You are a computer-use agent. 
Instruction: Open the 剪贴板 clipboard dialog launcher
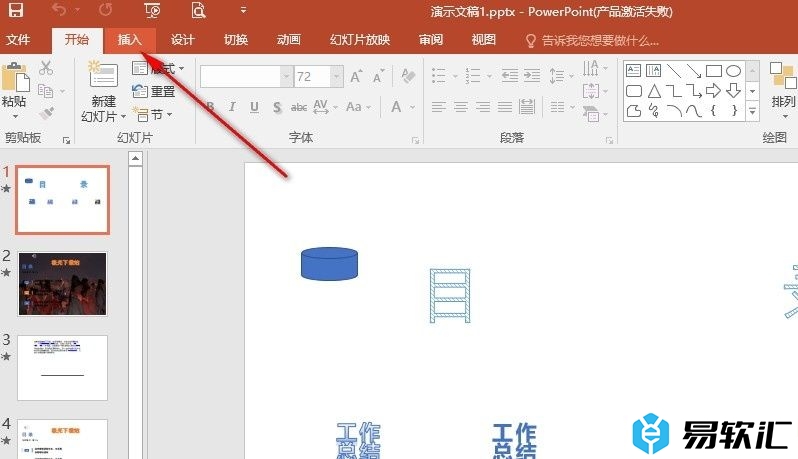[66, 140]
